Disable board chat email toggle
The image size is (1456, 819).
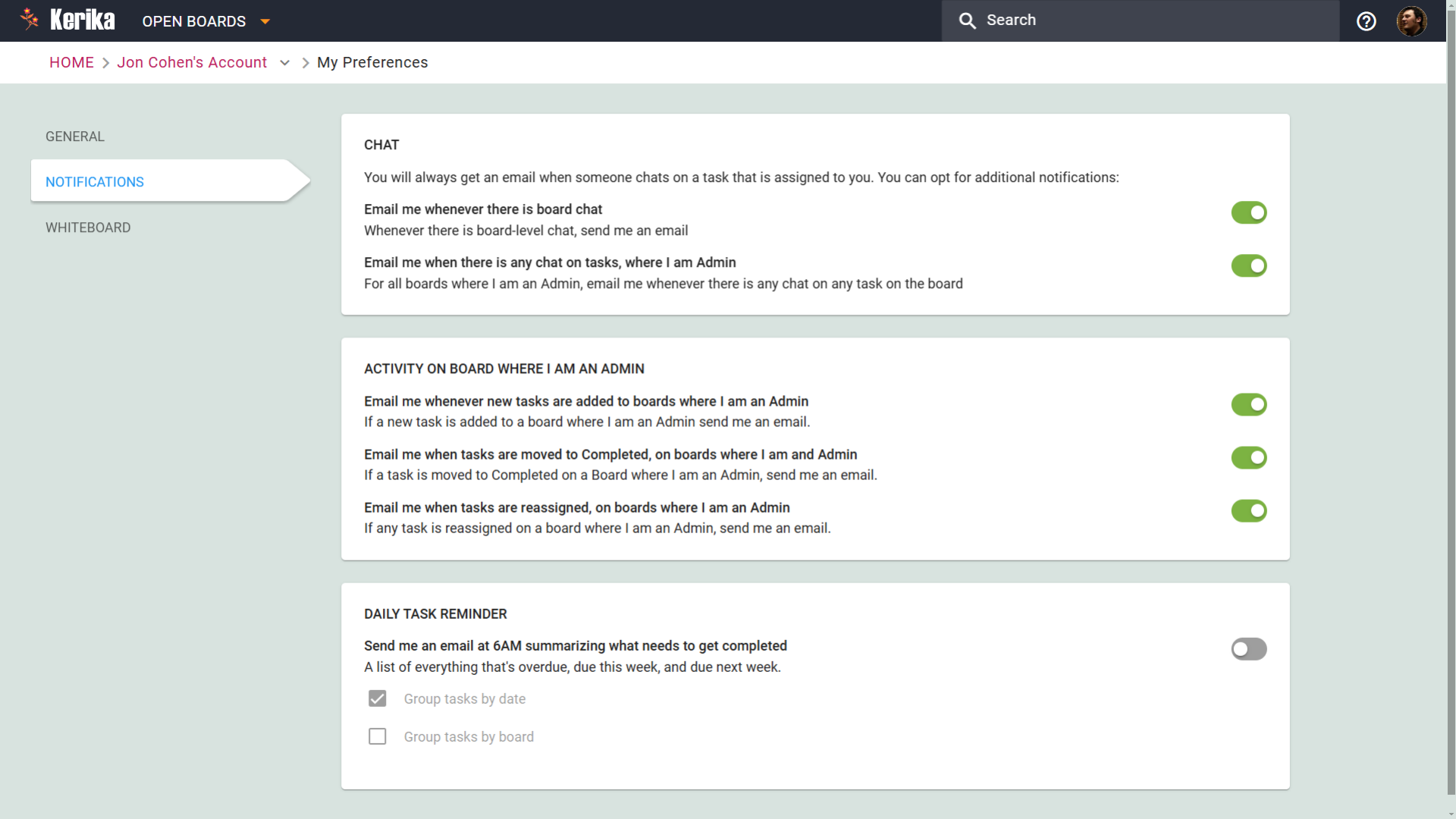click(1248, 213)
